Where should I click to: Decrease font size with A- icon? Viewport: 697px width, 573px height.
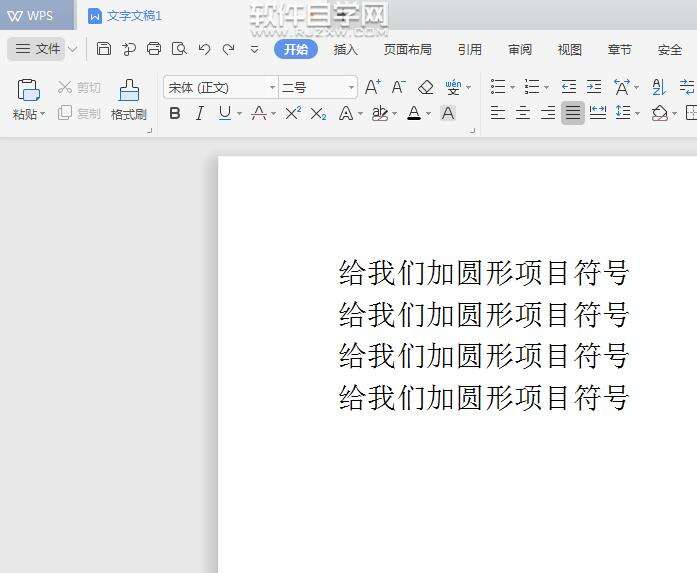pos(398,87)
